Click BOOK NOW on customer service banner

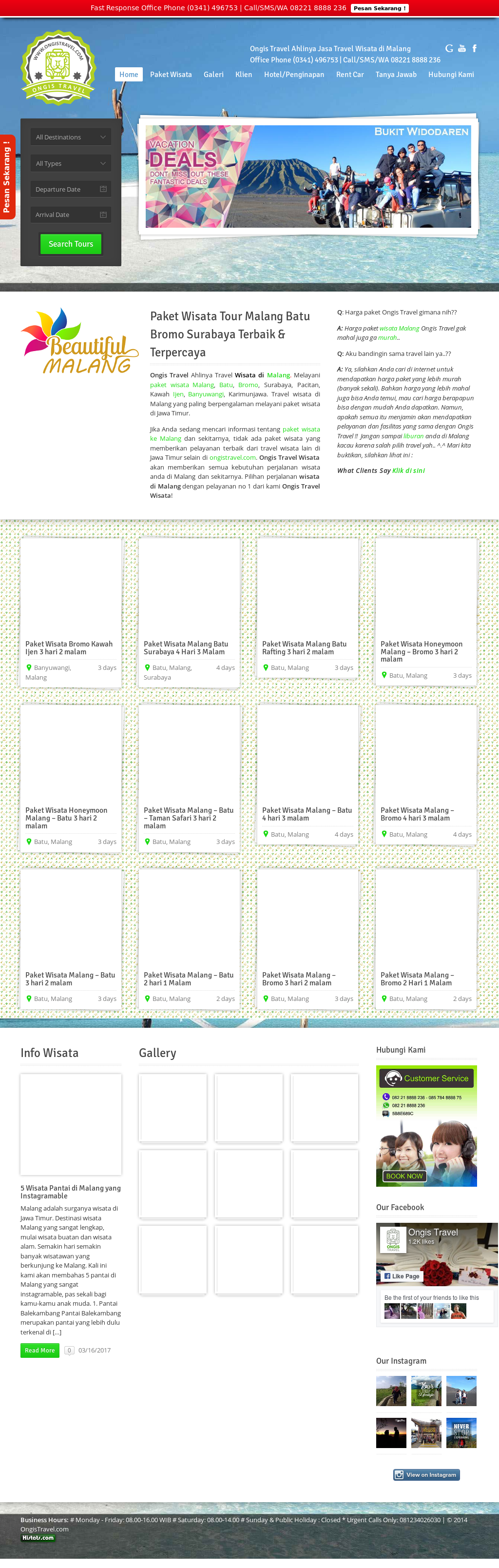point(404,1176)
